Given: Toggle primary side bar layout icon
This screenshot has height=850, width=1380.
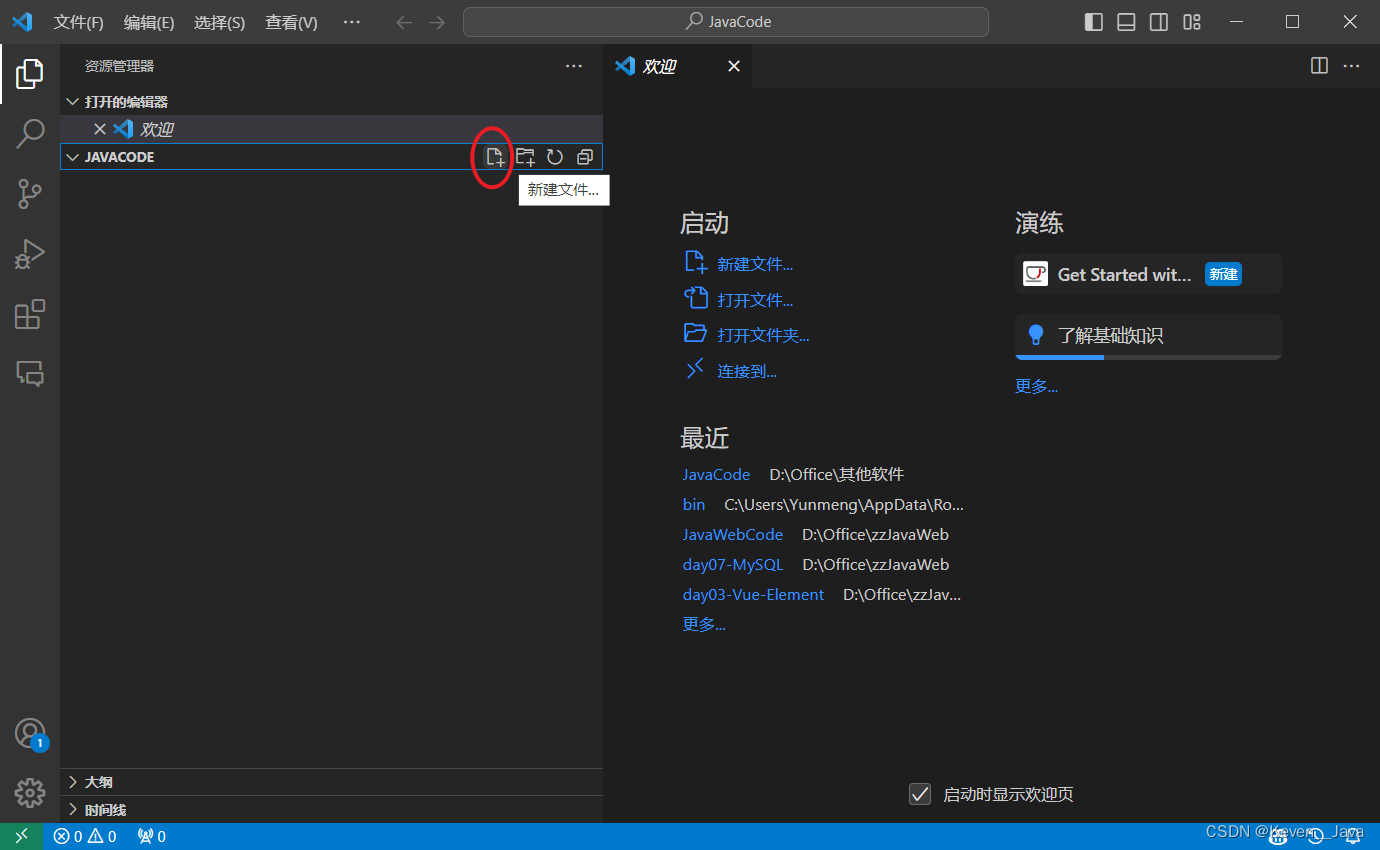Looking at the screenshot, I should 1094,22.
